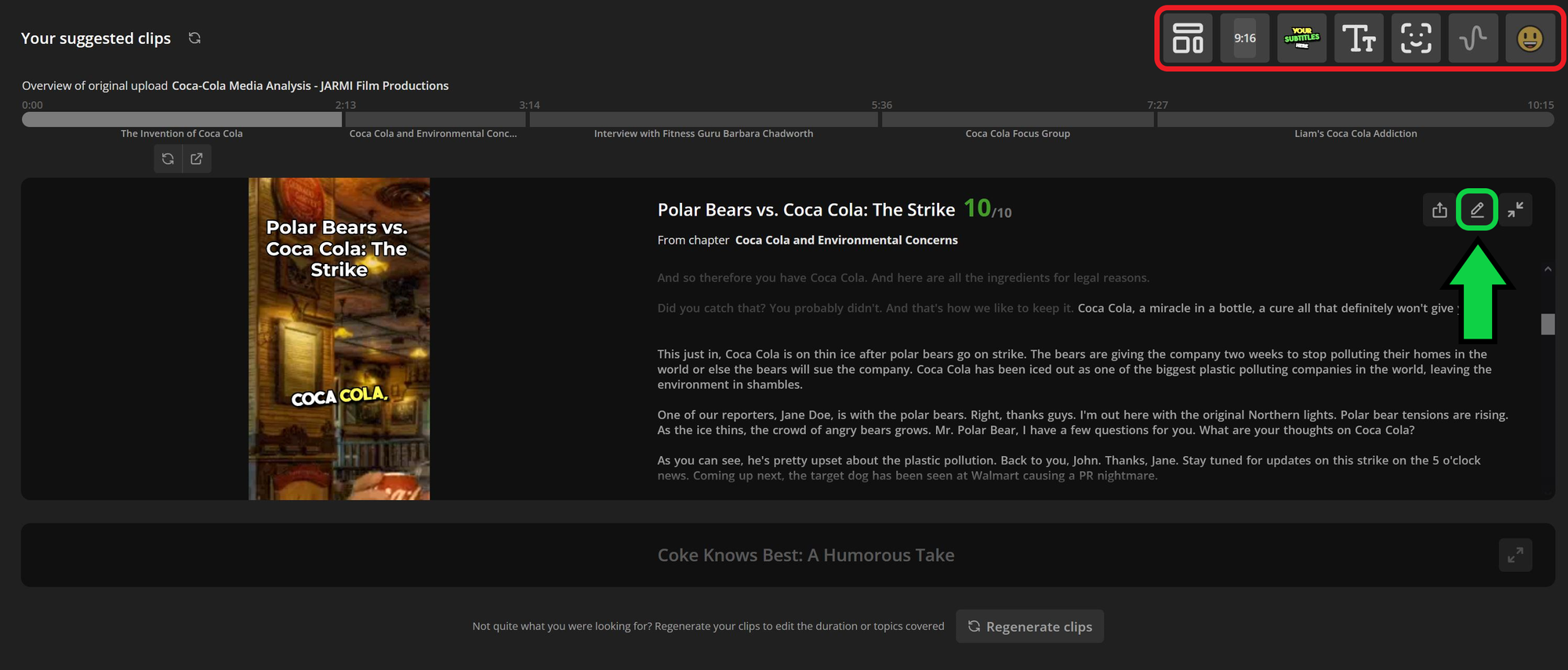Choose the text title tool icon
This screenshot has width=1568, height=670.
(1359, 38)
